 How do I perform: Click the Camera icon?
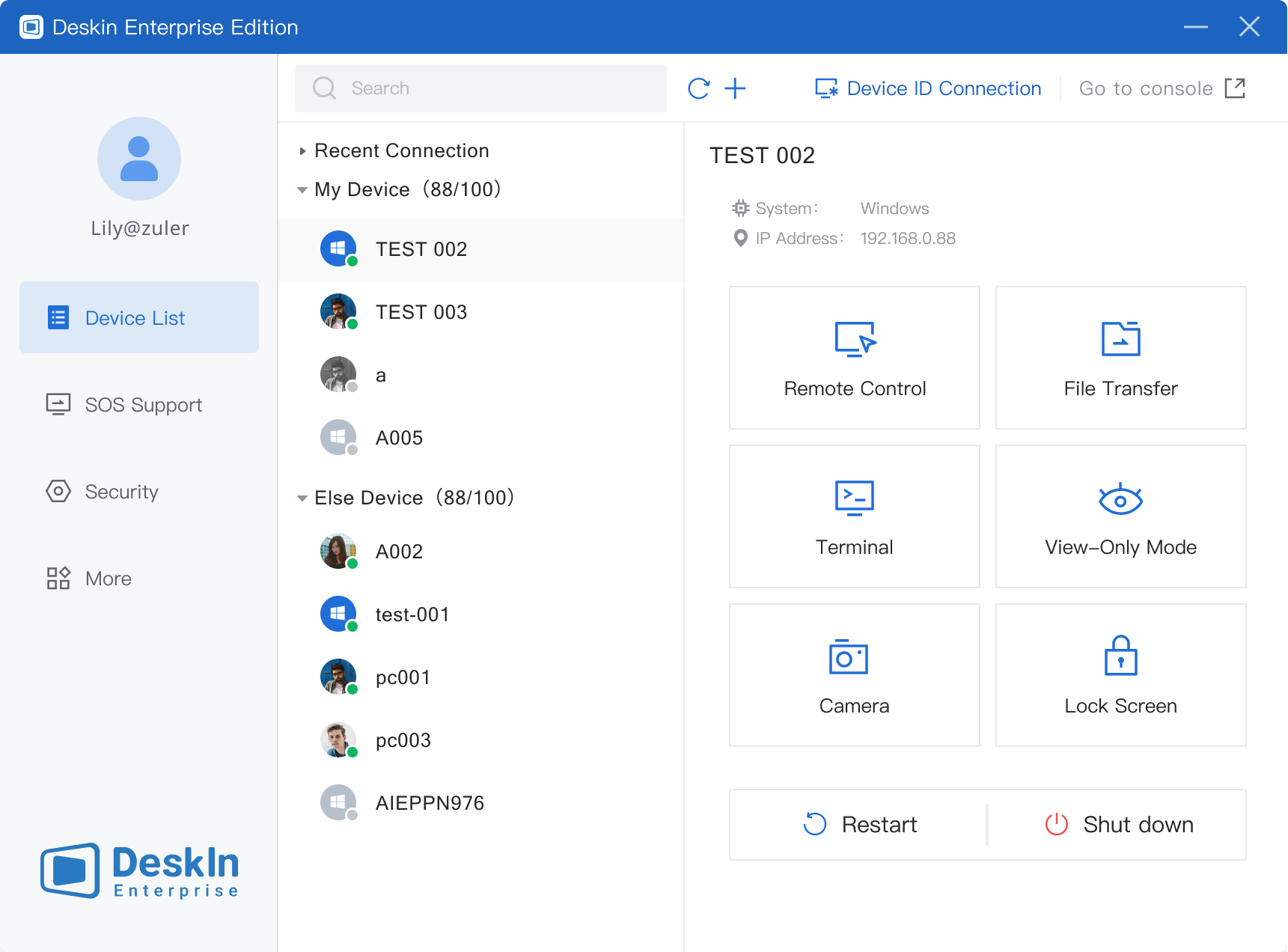click(849, 656)
